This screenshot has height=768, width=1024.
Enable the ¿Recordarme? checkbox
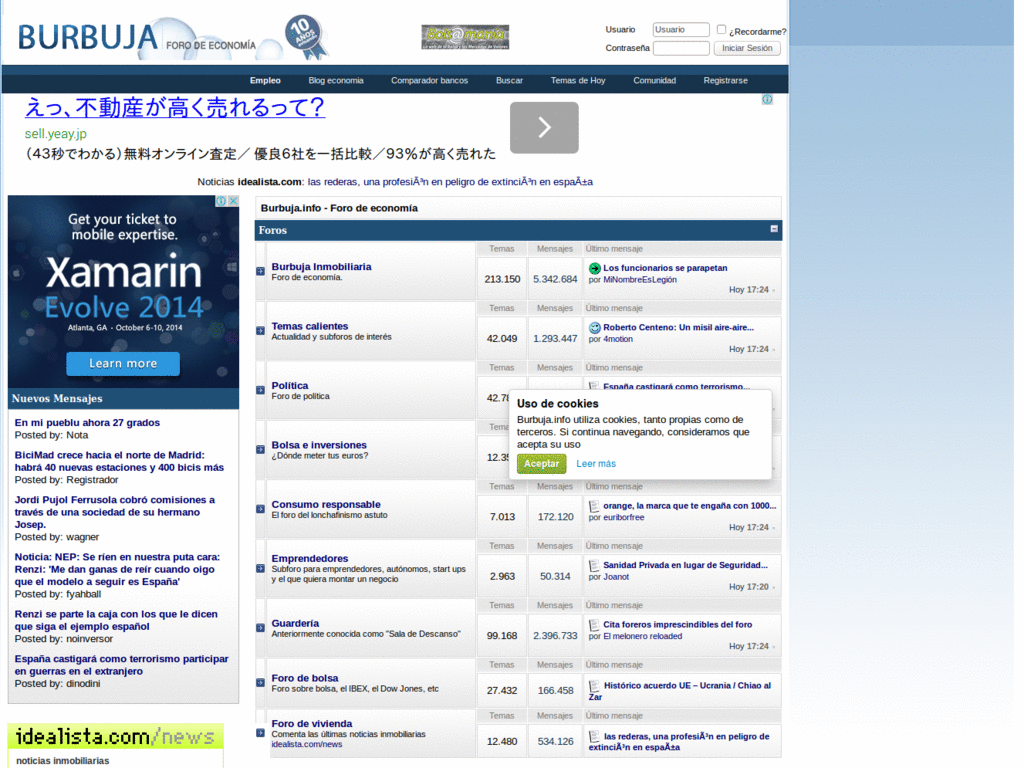(721, 30)
